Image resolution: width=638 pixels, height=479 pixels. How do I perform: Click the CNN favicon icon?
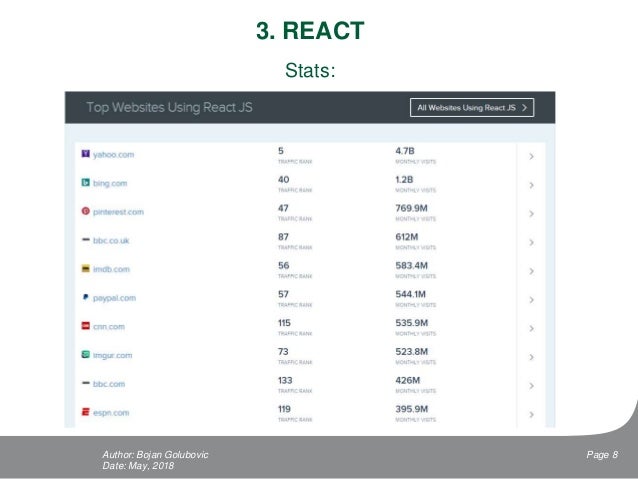point(85,326)
